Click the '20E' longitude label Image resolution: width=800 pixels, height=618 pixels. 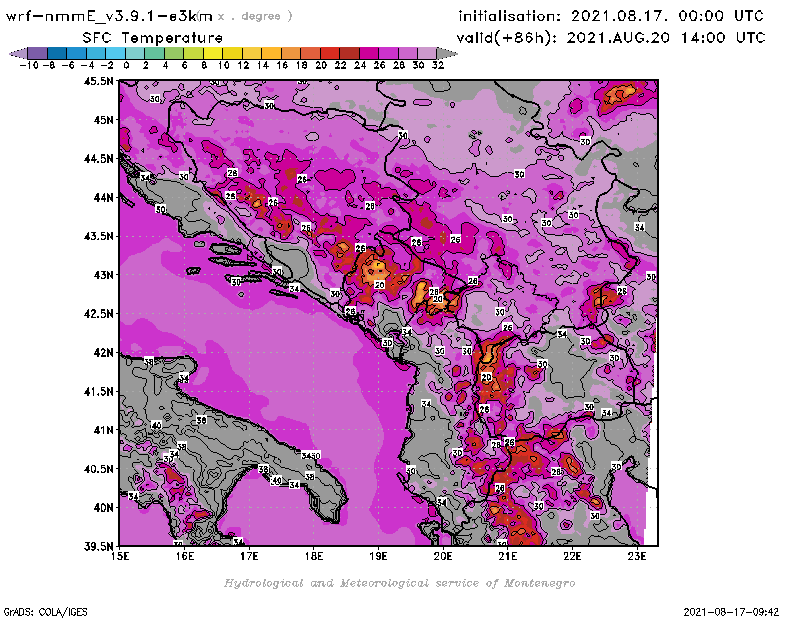pos(443,556)
